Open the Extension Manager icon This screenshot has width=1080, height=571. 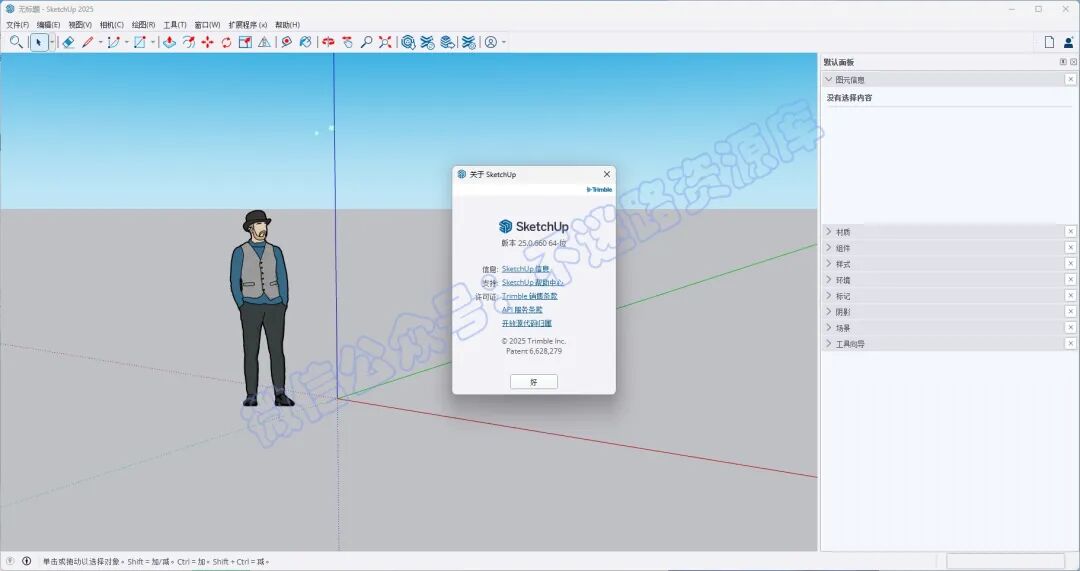[469, 42]
